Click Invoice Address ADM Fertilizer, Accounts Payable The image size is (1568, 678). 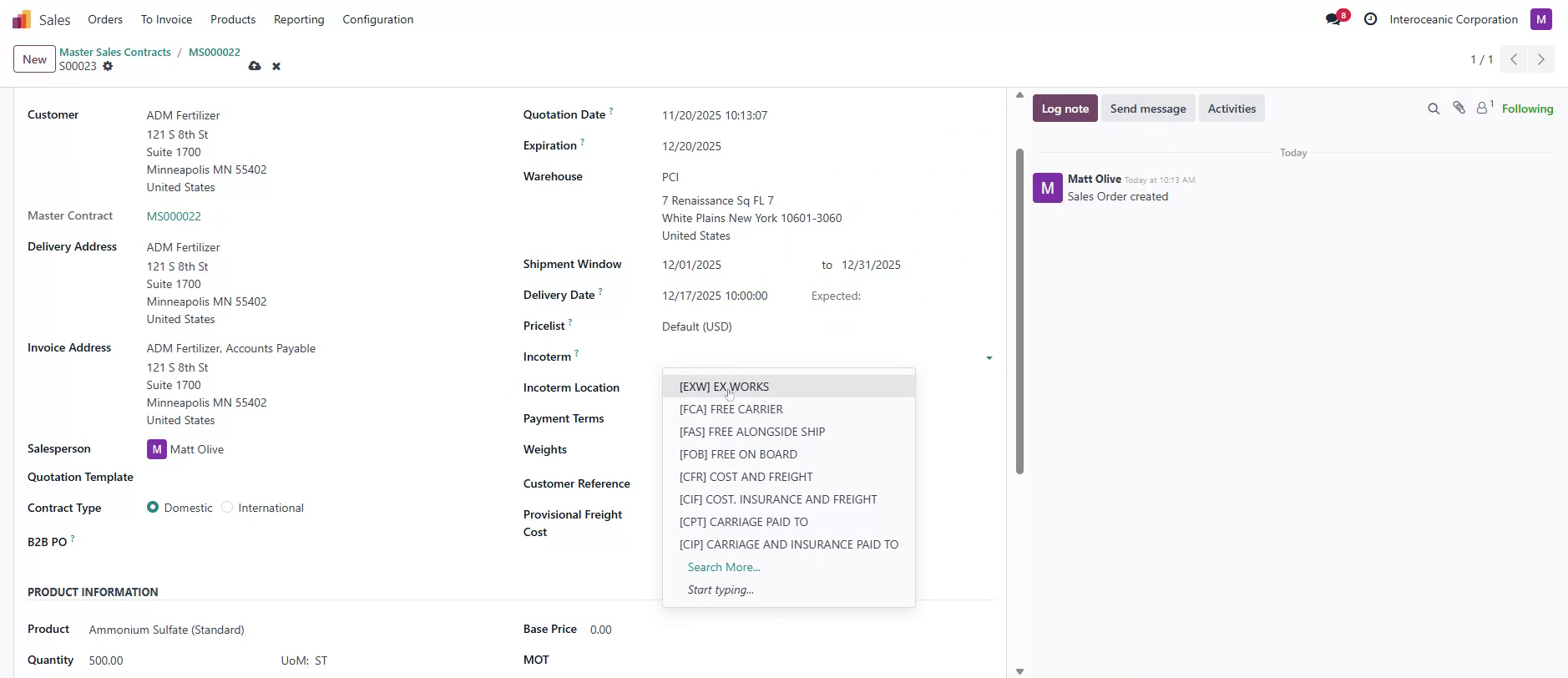click(231, 348)
